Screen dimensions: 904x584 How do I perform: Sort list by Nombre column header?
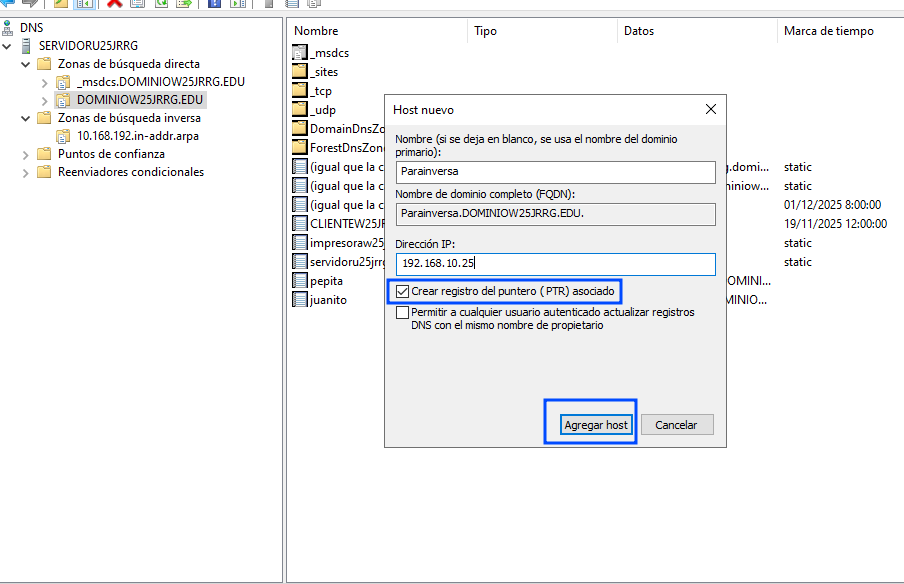[378, 31]
